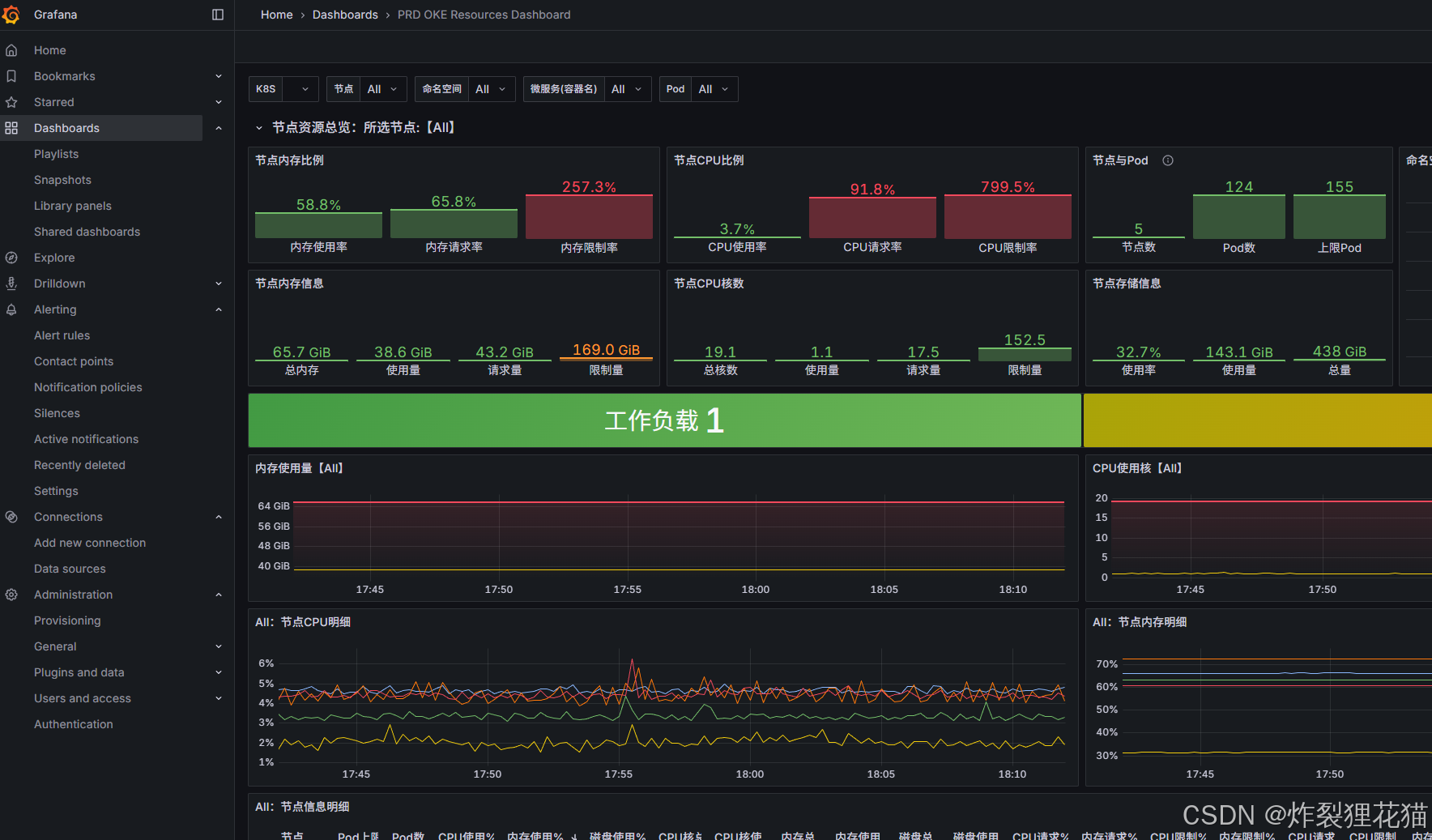Click the 438 GiB 总量 storage value

(x=1340, y=352)
